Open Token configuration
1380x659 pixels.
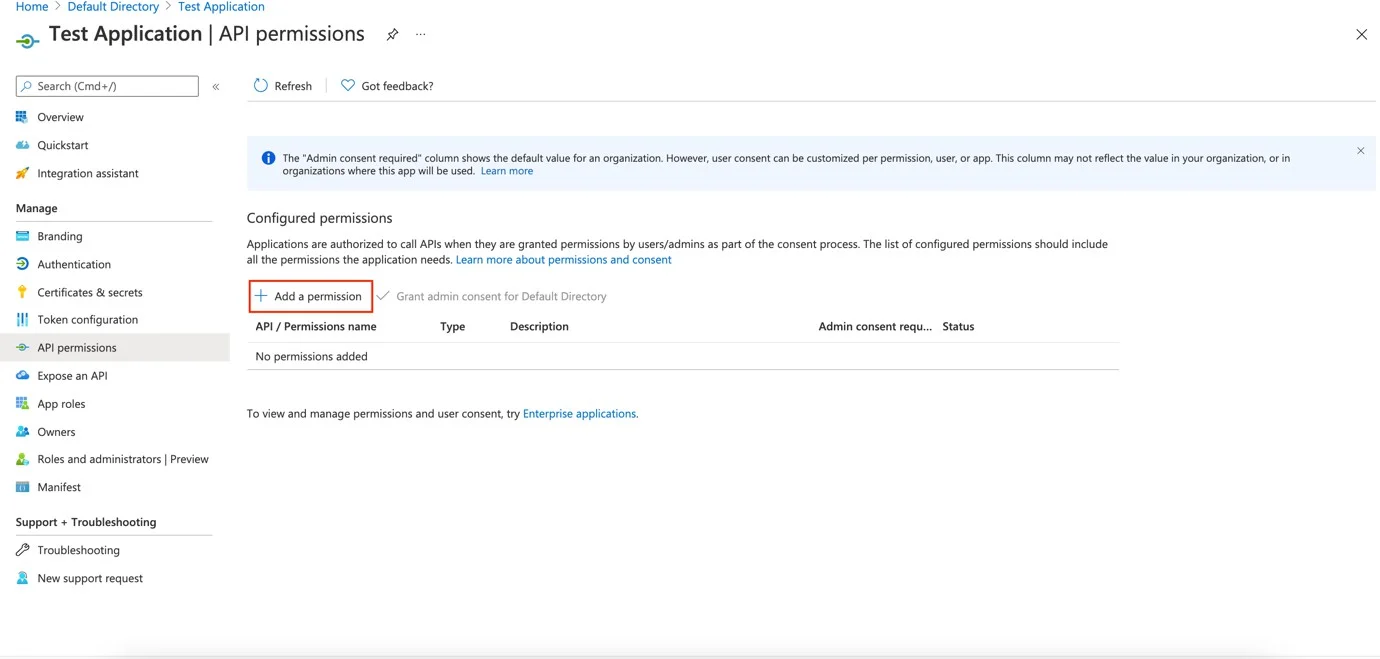coord(88,320)
